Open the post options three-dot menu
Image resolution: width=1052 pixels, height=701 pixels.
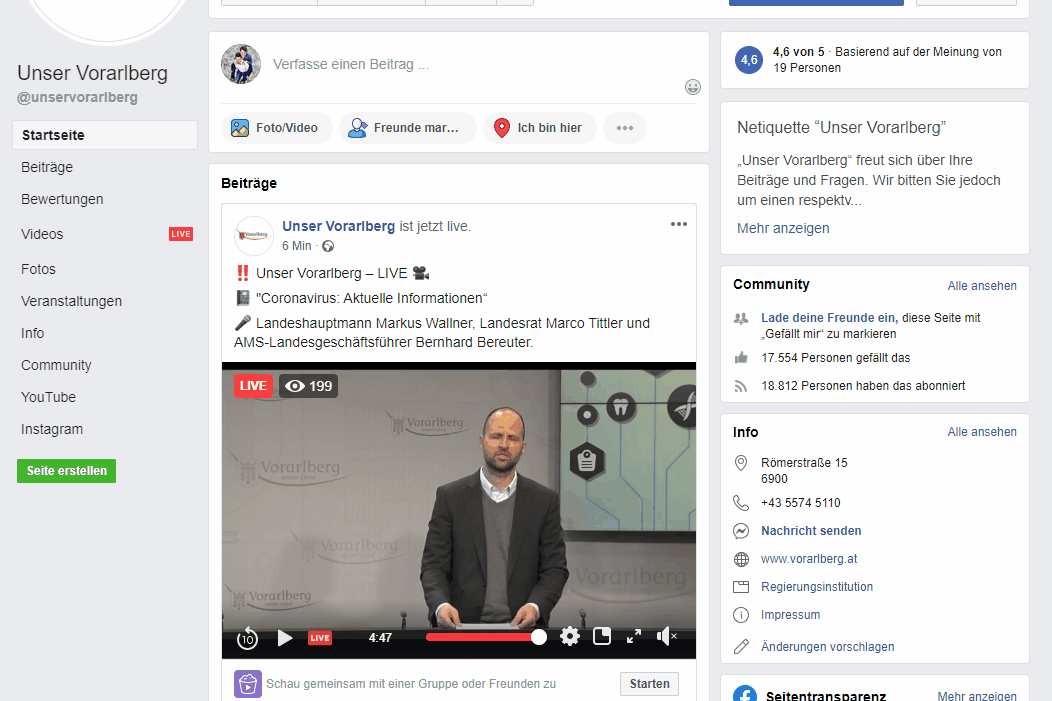tap(679, 224)
